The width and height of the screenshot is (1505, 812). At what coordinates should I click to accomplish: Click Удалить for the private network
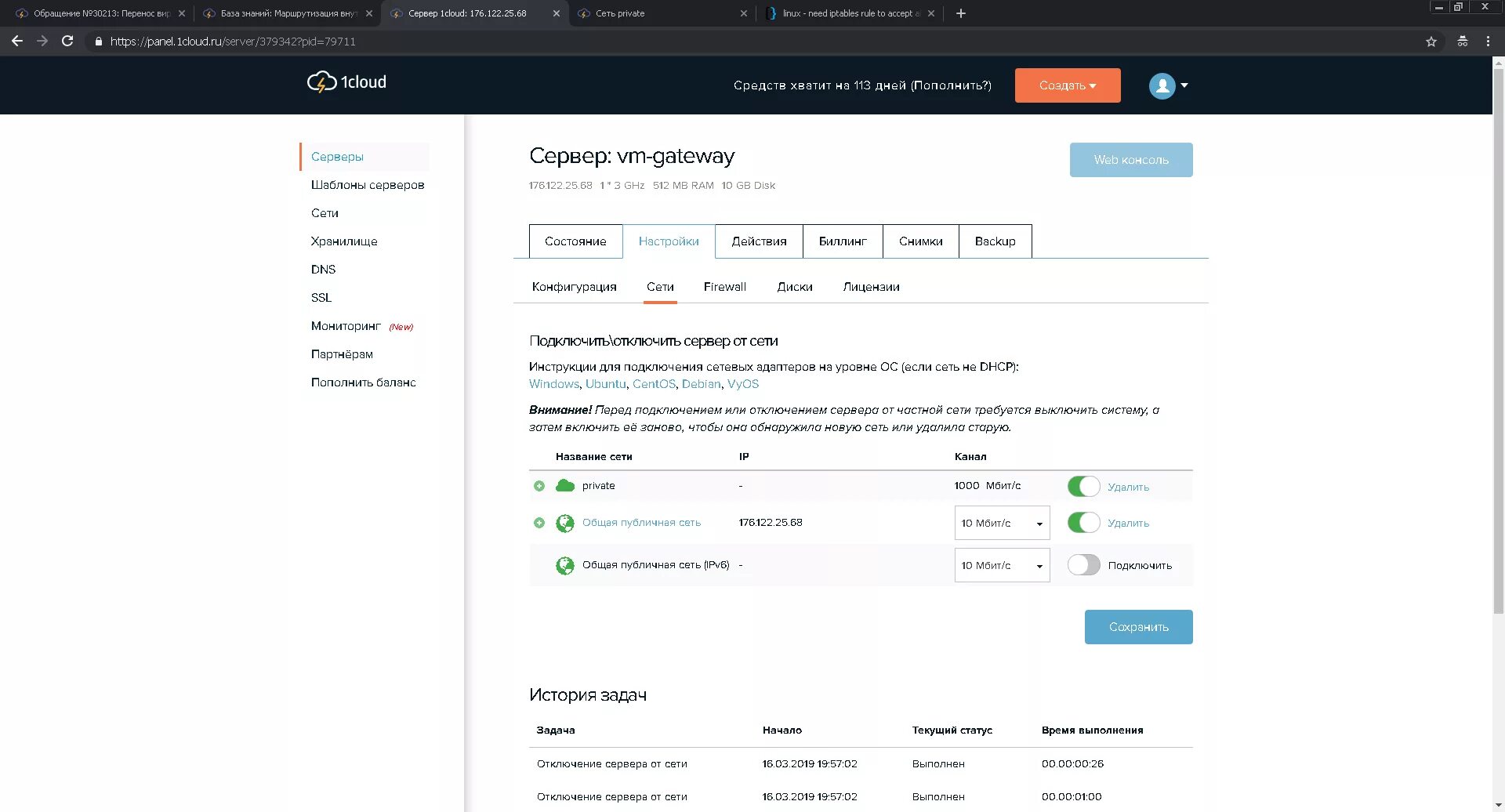(x=1128, y=488)
